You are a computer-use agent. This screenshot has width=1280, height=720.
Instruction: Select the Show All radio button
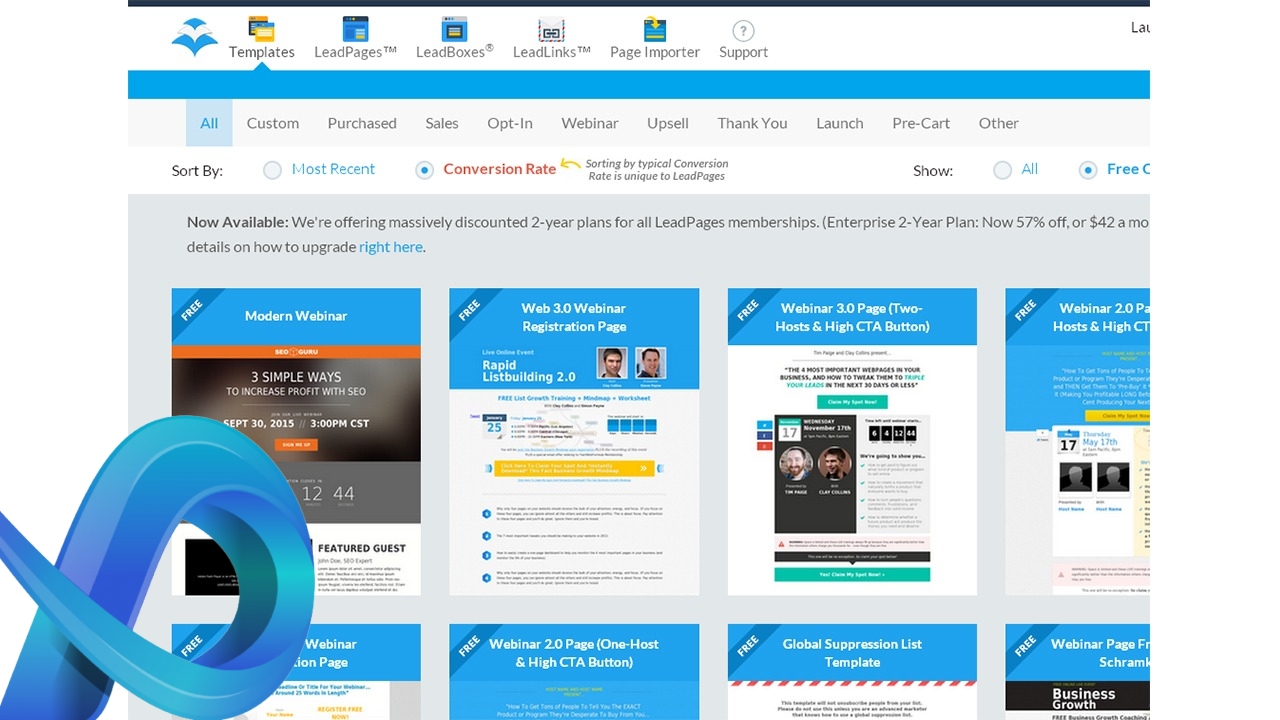(1002, 170)
